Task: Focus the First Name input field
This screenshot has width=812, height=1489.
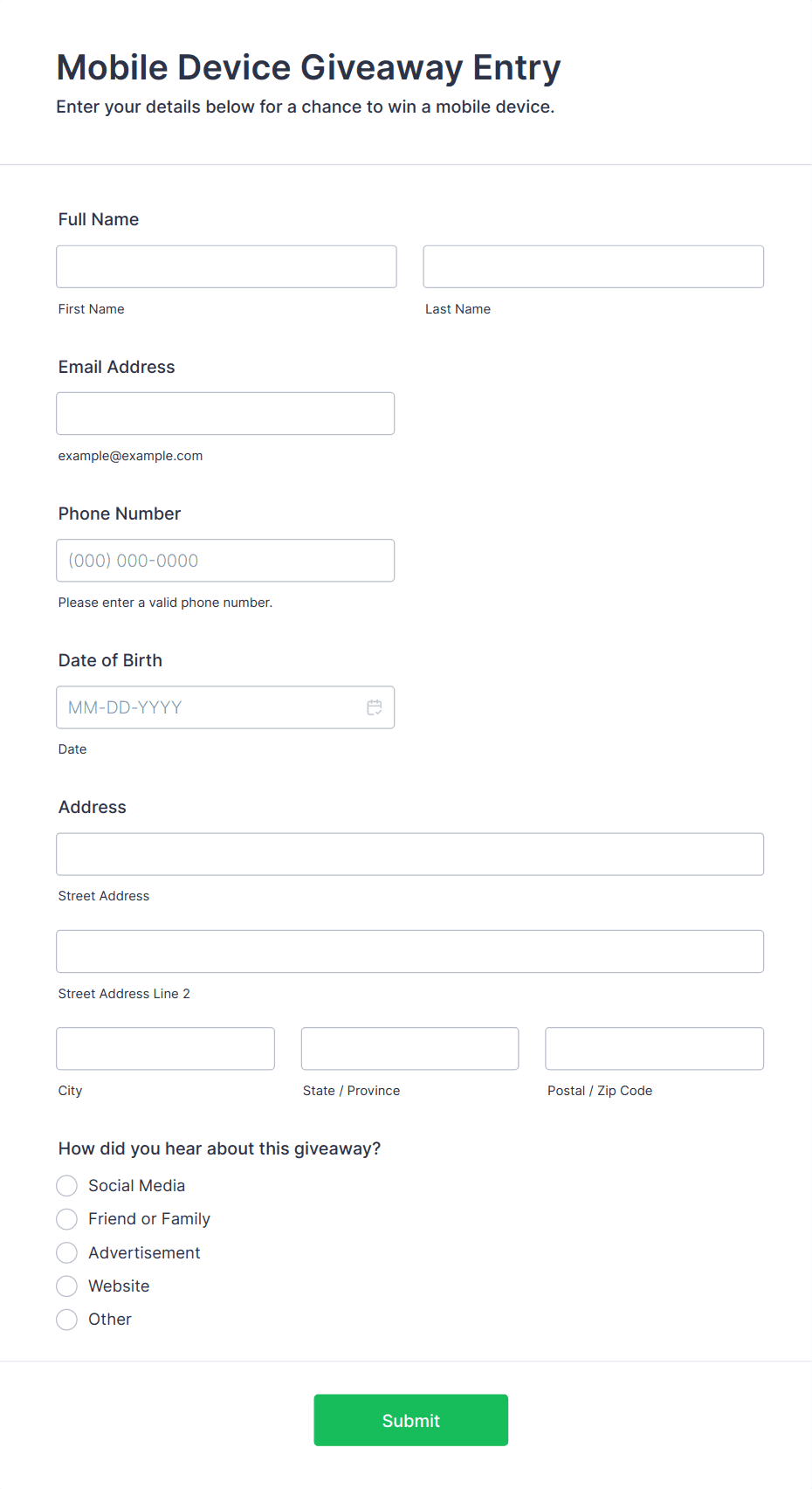Action: click(x=226, y=266)
